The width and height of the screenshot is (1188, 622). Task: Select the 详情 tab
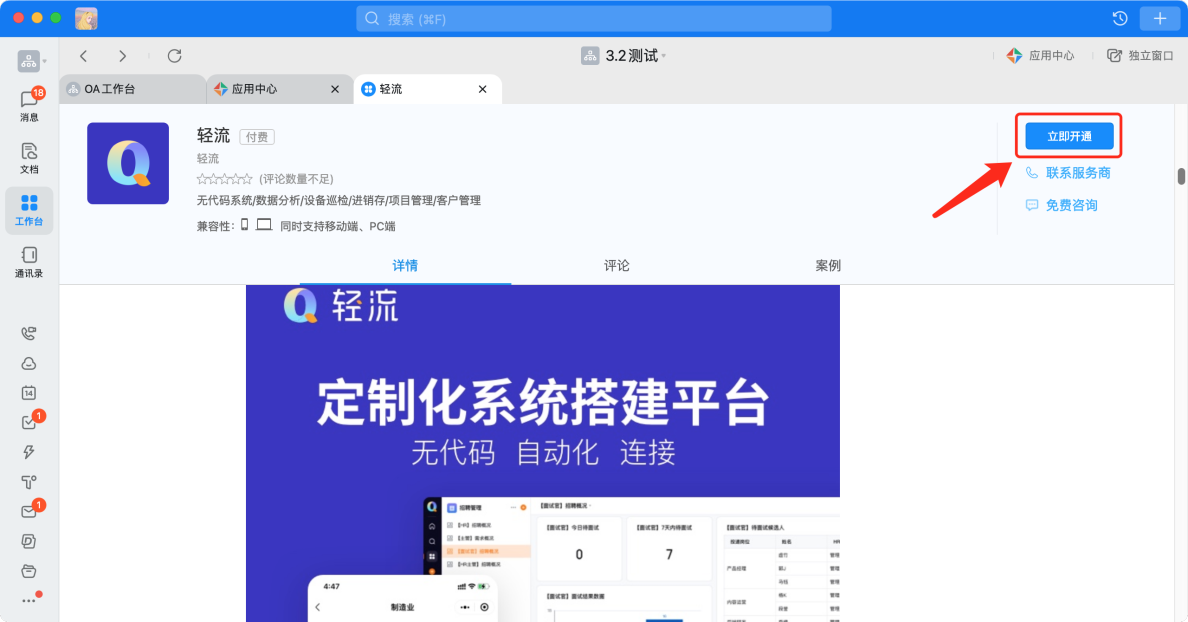click(x=405, y=265)
